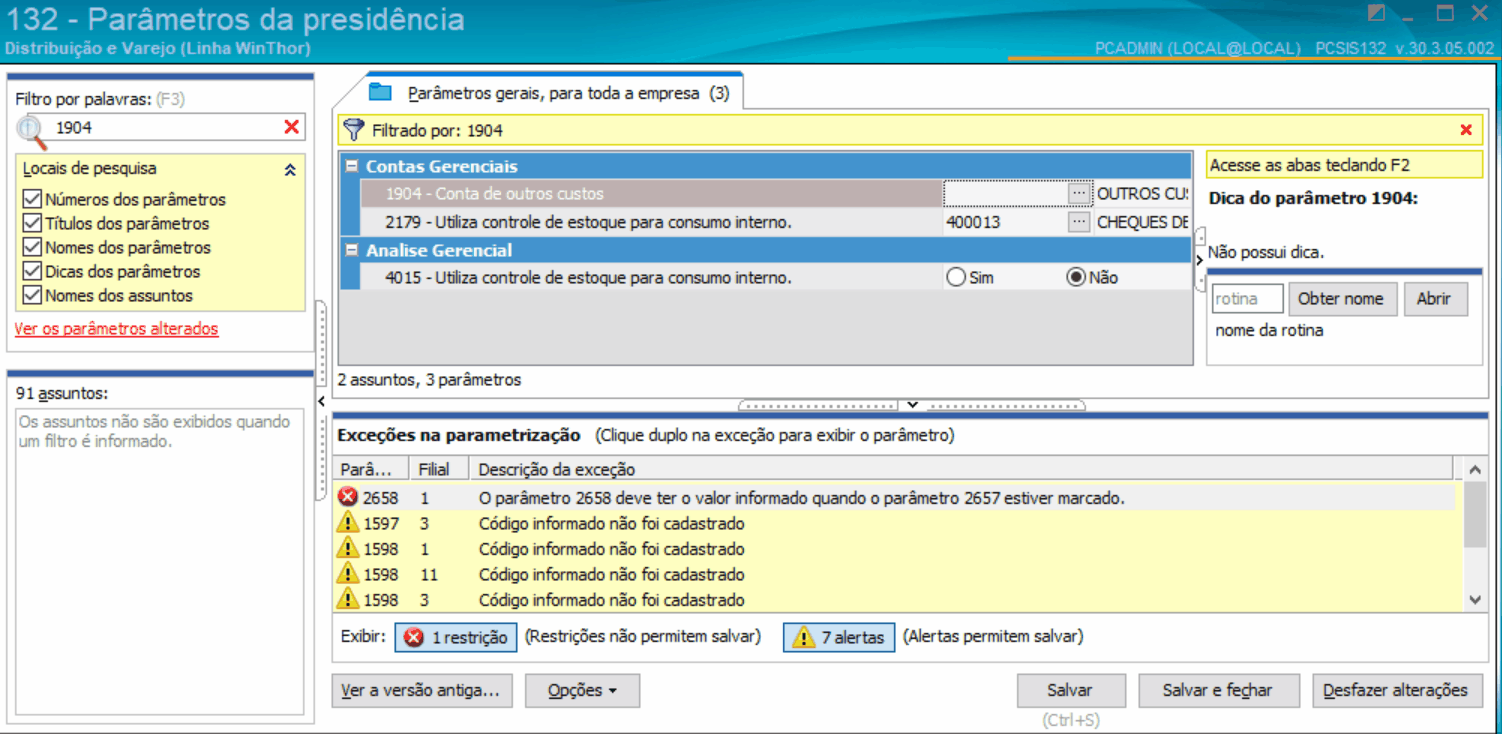Click the exceptions list scrollbar thumb
Screen dimensions: 1502x734
[1475, 515]
